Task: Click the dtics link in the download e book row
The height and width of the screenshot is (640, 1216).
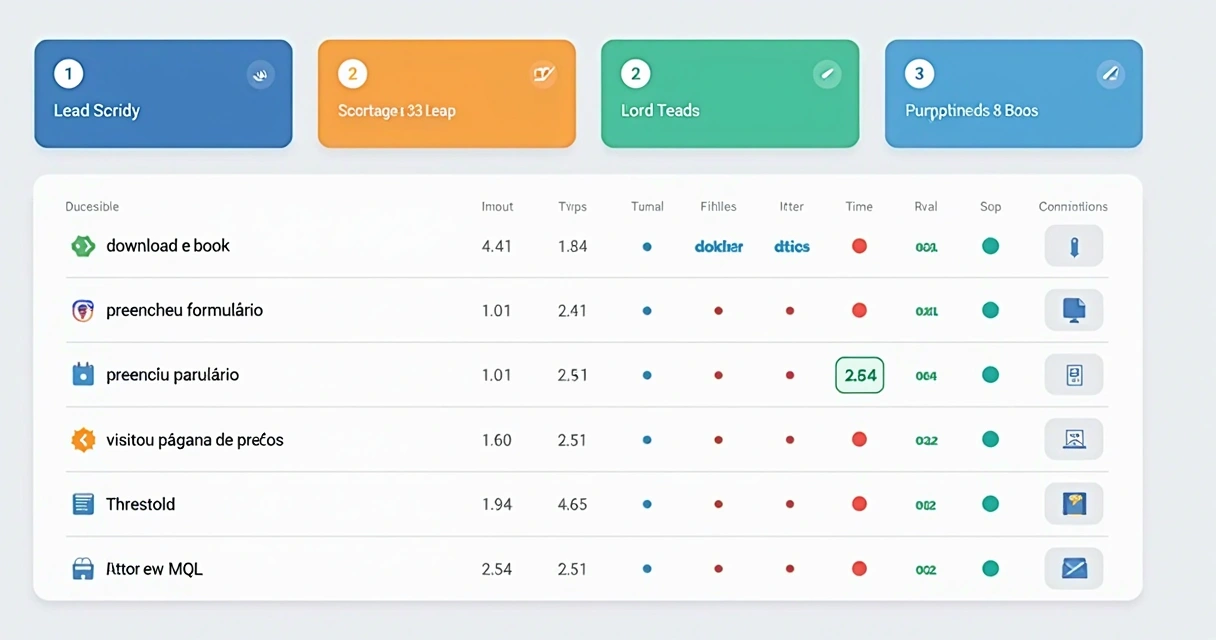Action: [791, 246]
